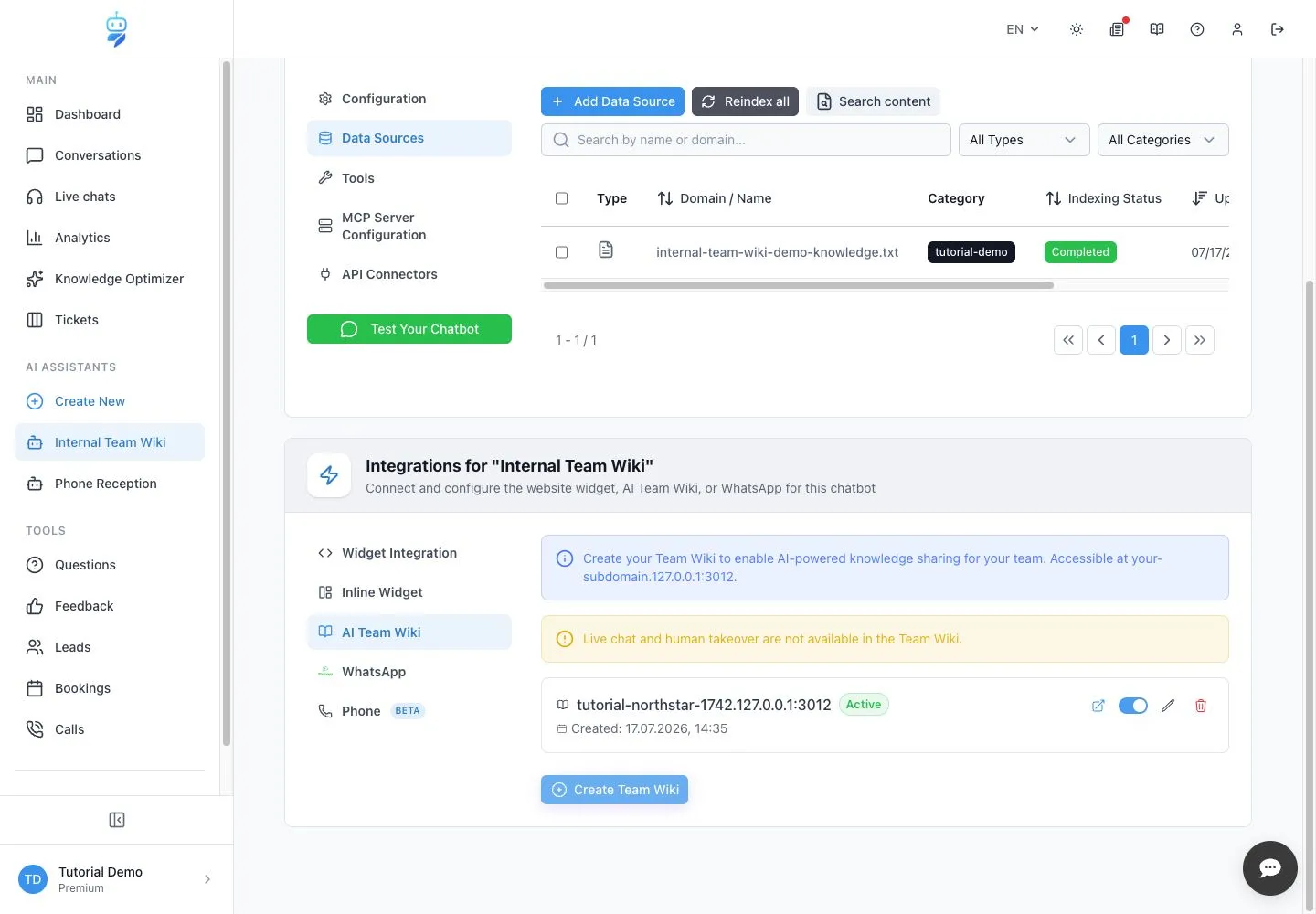
Task: Select the WhatsApp integration tab
Action: coord(409,672)
